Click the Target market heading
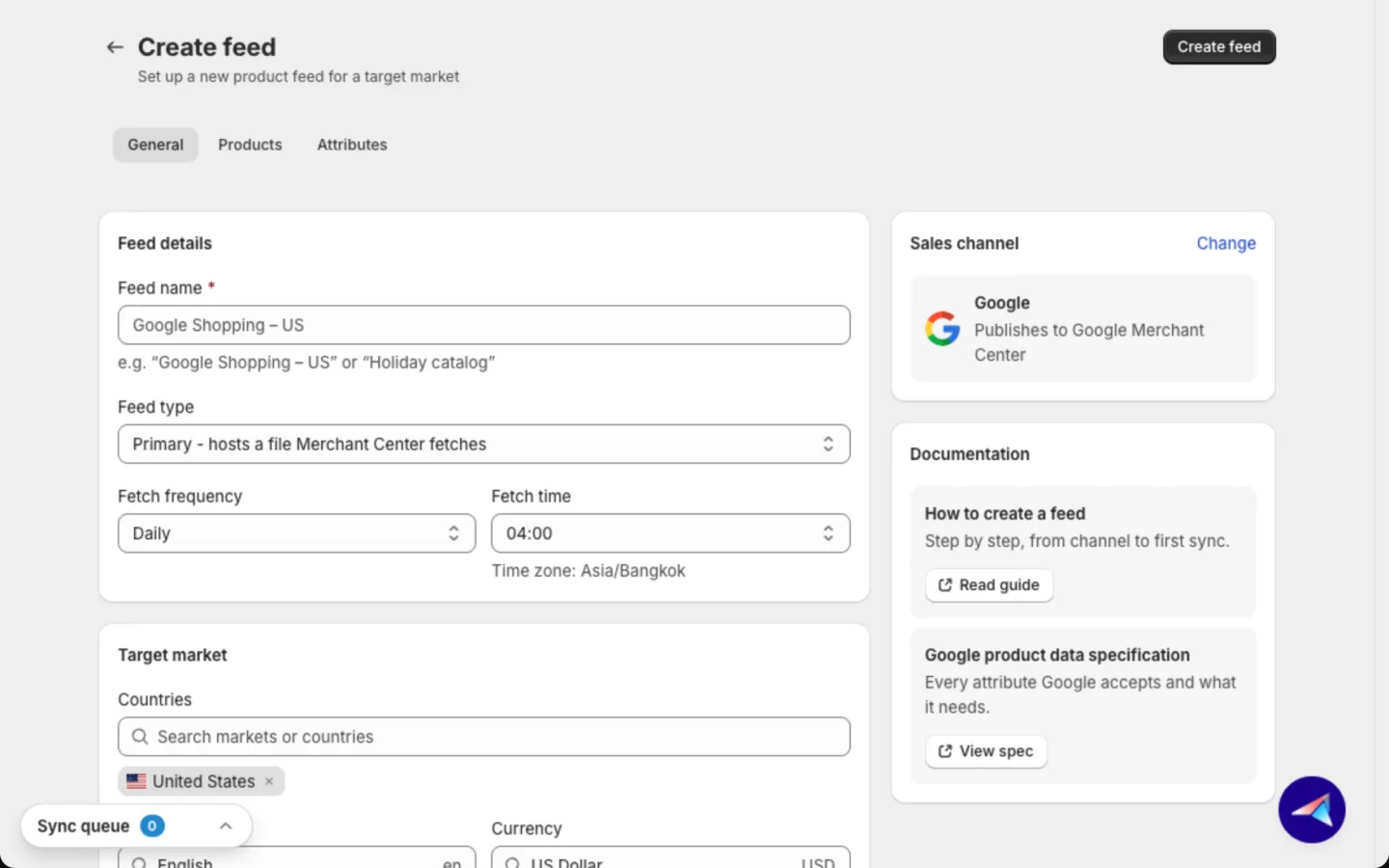1389x868 pixels. (x=173, y=655)
